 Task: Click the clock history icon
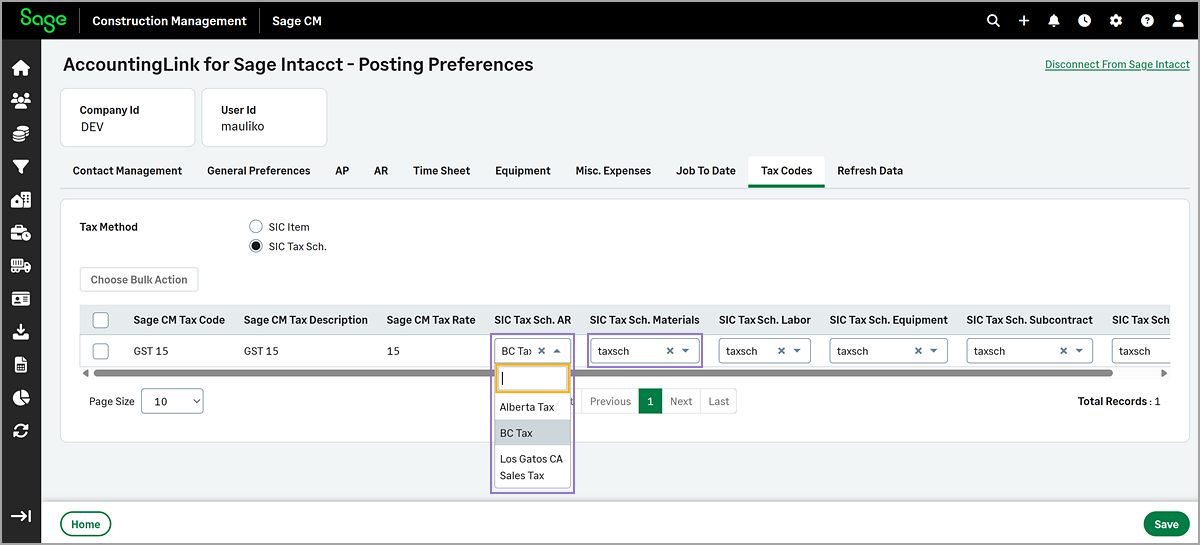(x=1085, y=20)
